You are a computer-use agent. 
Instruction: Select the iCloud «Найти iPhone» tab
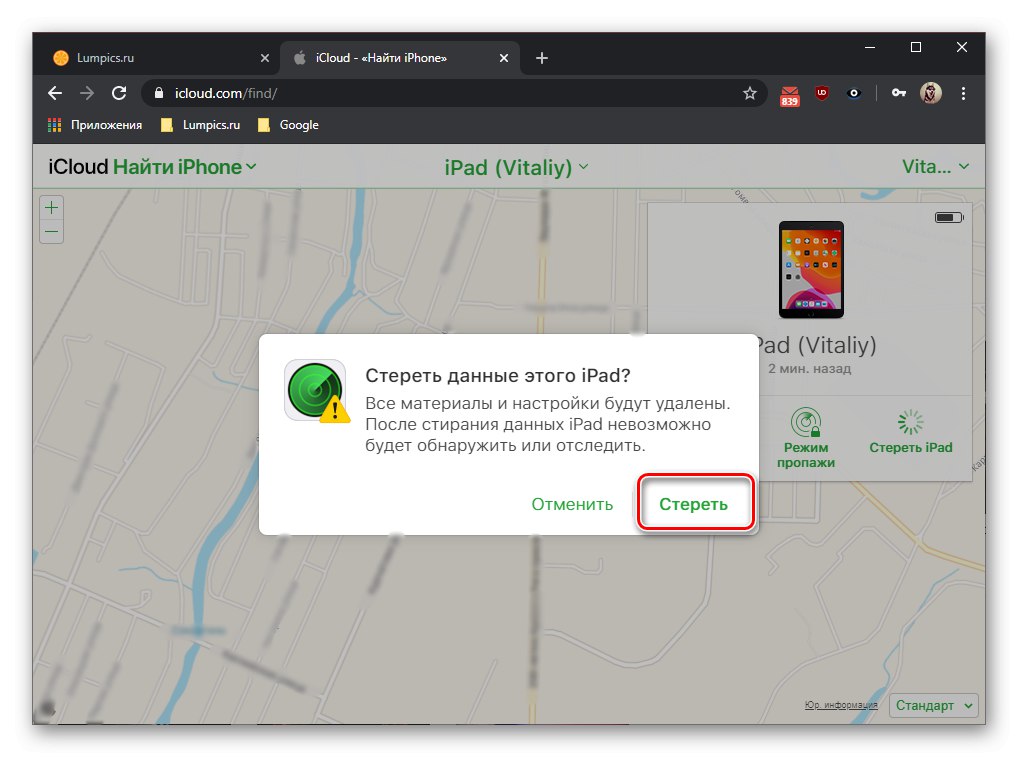[400, 58]
